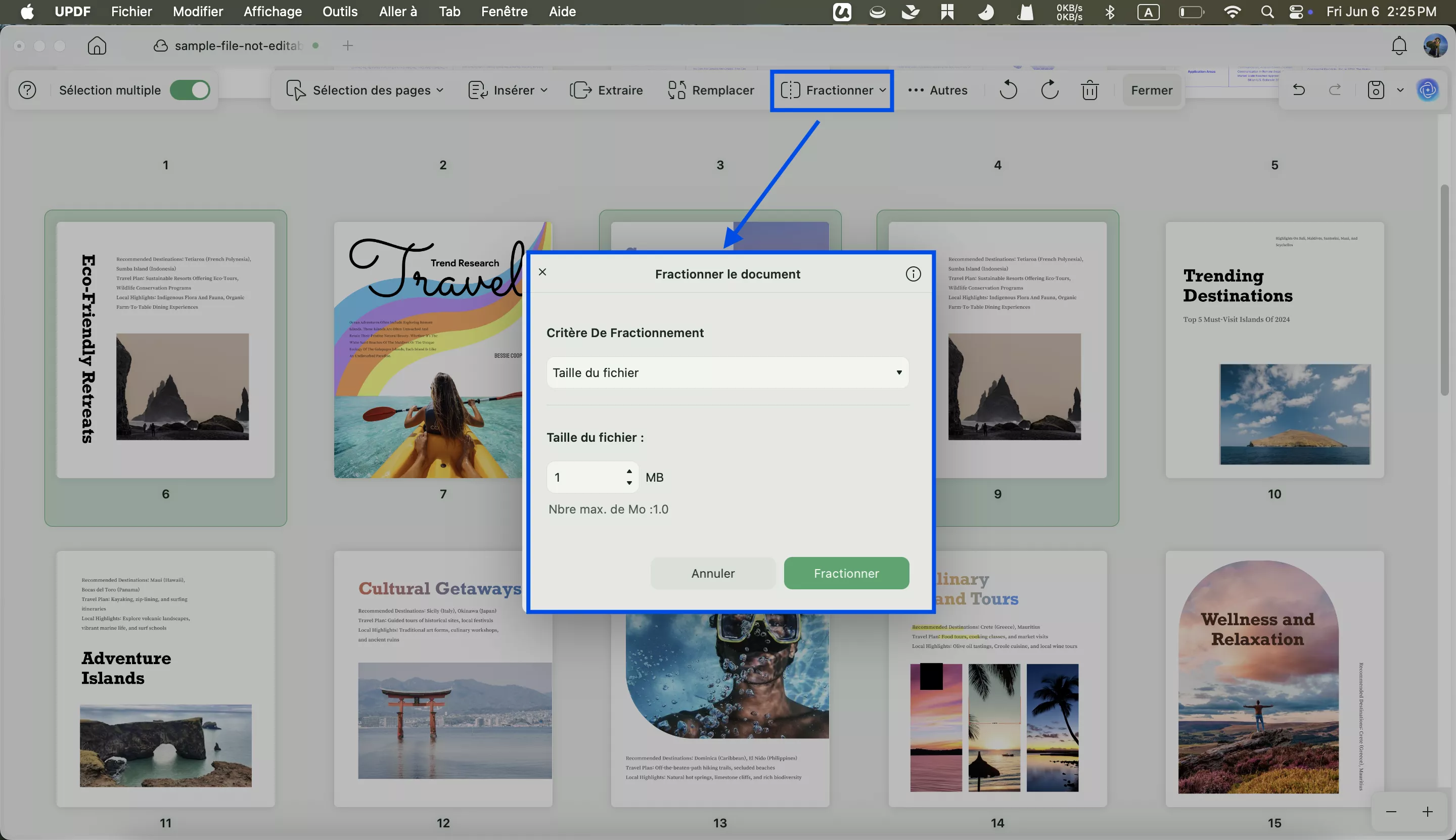The height and width of the screenshot is (840, 1456).
Task: Expand the Insérer dropdown
Action: click(x=508, y=90)
